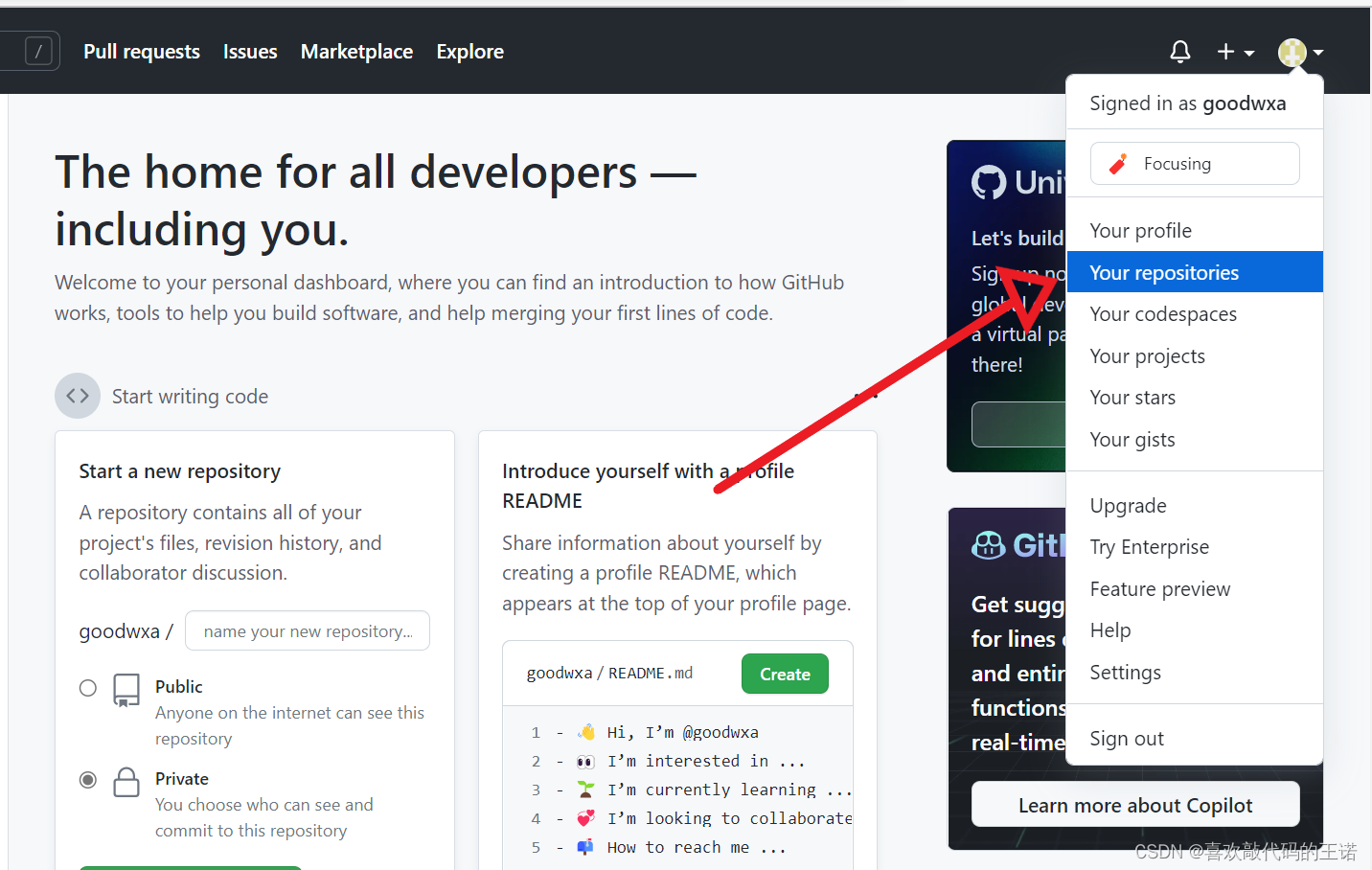This screenshot has height=870, width=1372.
Task: Click Sign out in the user menu
Action: coord(1195,739)
